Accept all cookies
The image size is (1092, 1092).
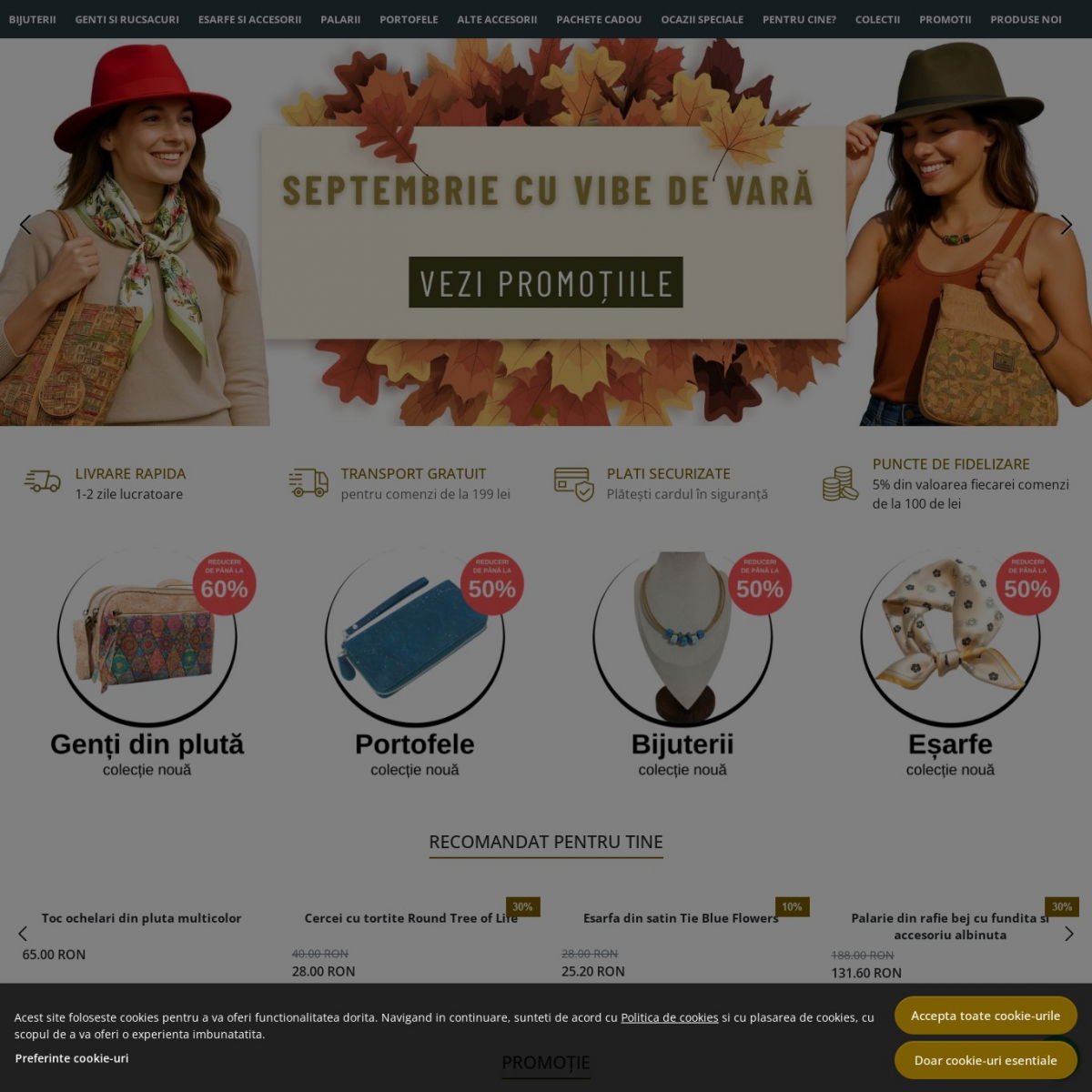pos(986,1016)
